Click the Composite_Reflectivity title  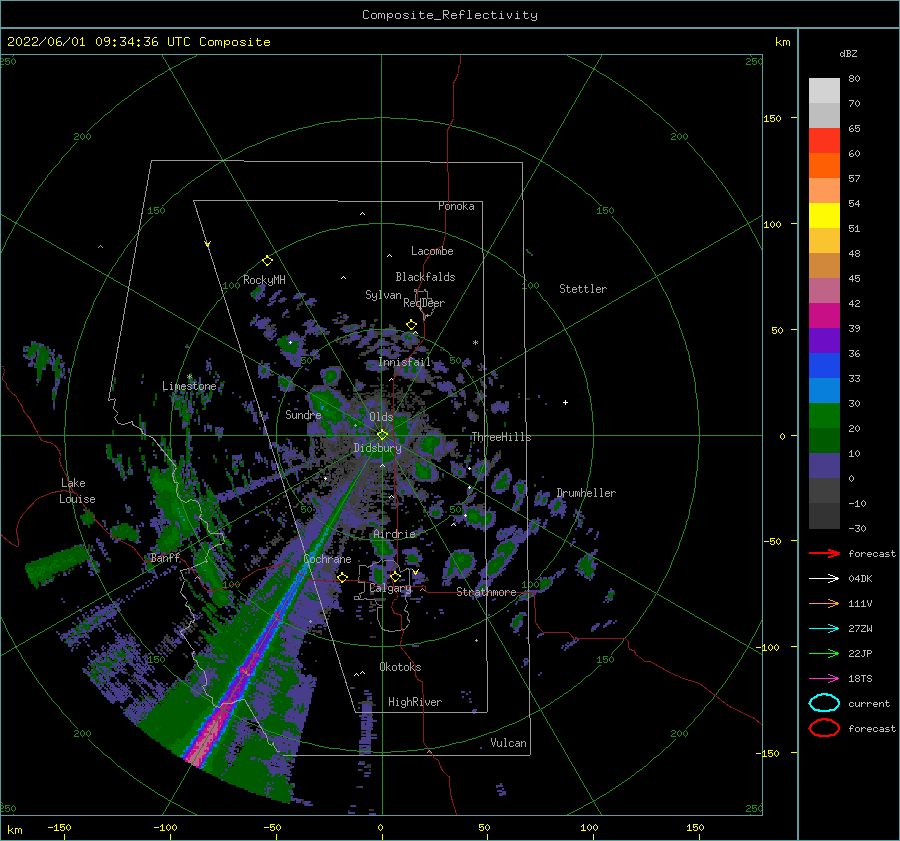pyautogui.click(x=450, y=15)
